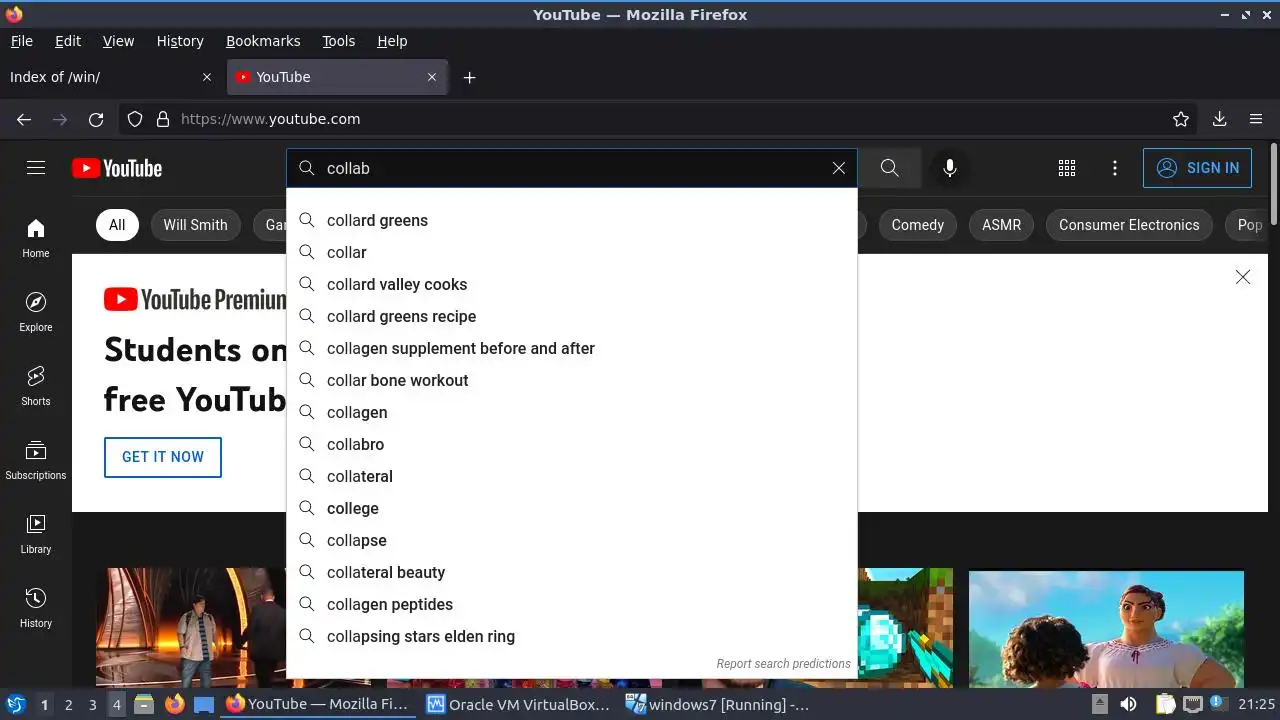
Task: Choose suggestion "collapsing stars elden ring"
Action: click(x=572, y=636)
